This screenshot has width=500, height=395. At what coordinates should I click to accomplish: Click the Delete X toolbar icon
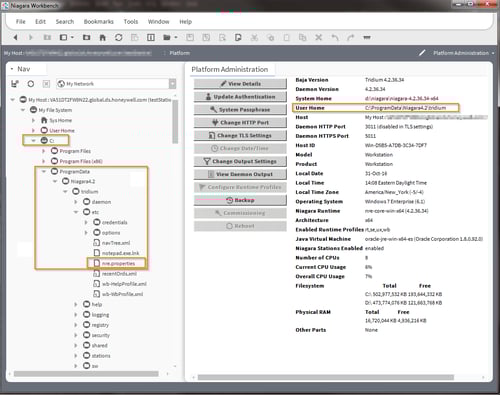(319, 38)
